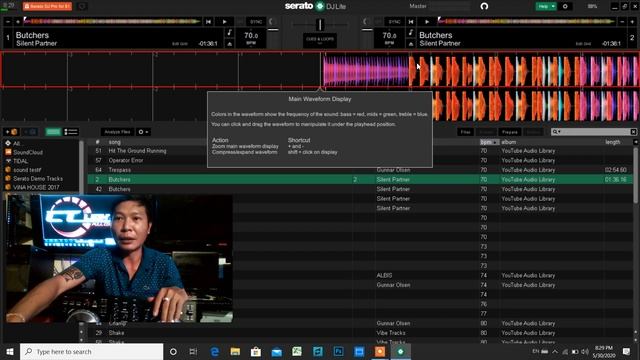
Task: Open the settings gear in the top bar
Action: pos(565,6)
